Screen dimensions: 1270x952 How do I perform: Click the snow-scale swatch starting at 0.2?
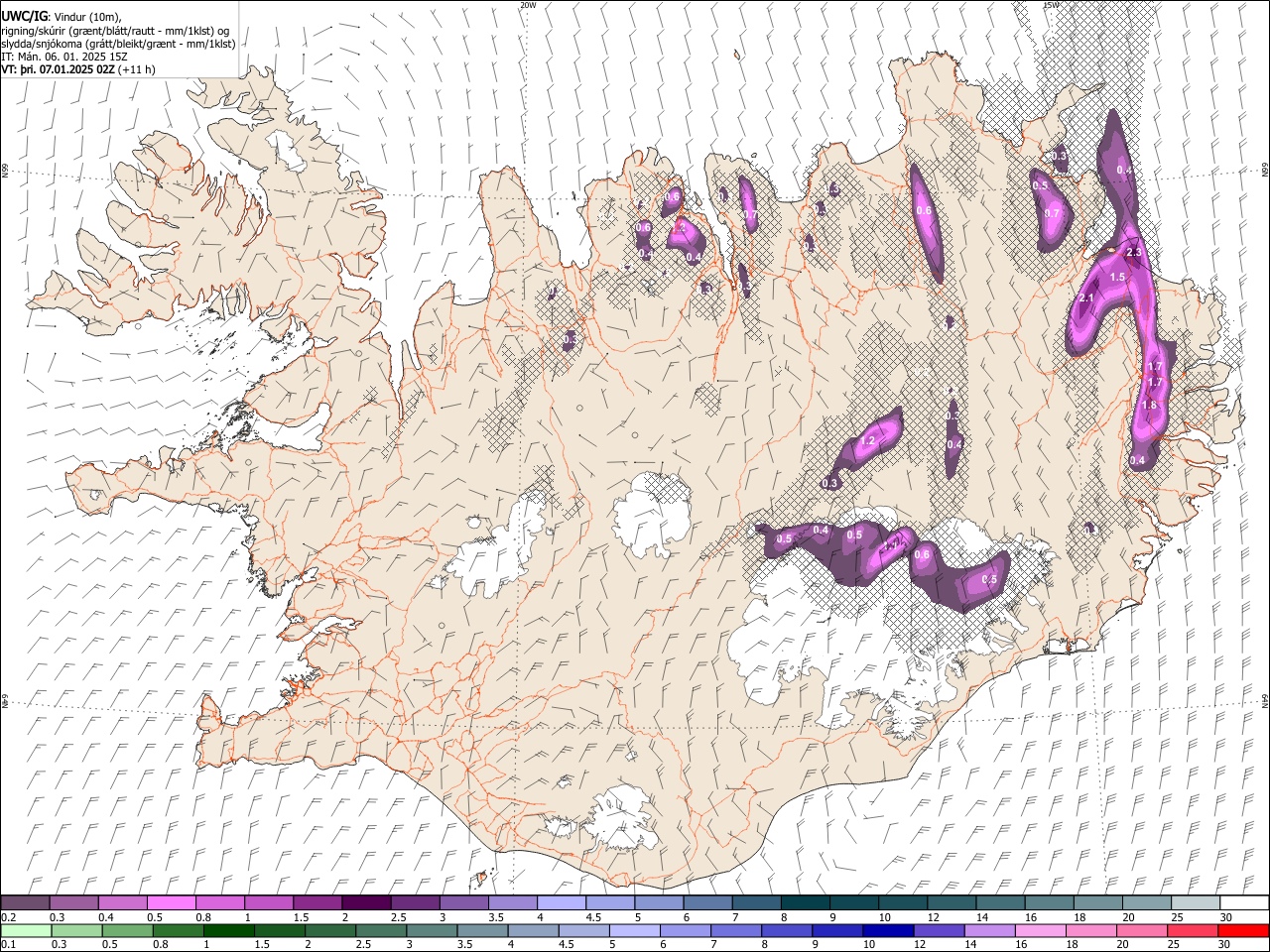(26, 903)
